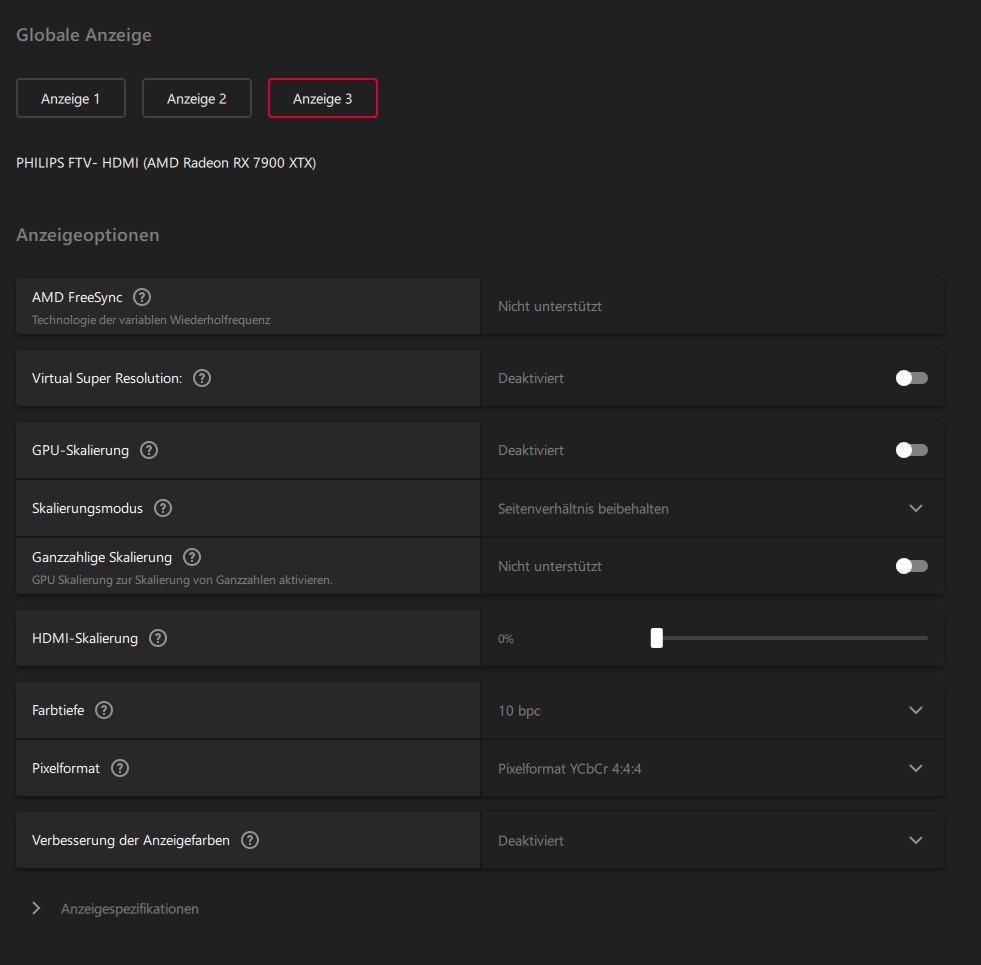Click the help icon next to AMD FreeSync
Viewport: 981px width, 965px height.
coord(142,297)
